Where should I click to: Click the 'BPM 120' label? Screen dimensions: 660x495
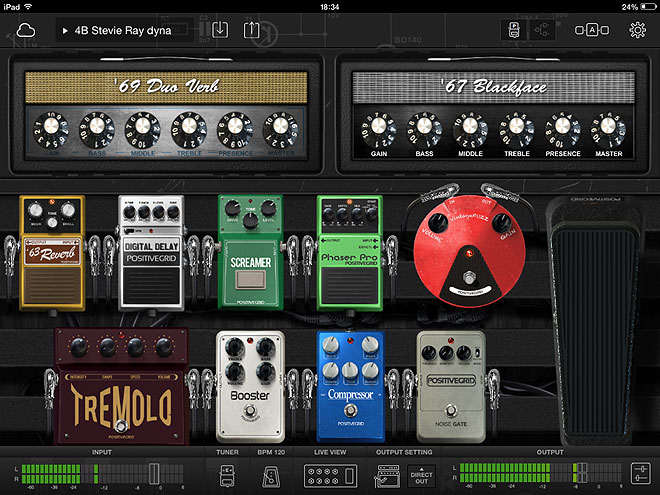click(271, 452)
